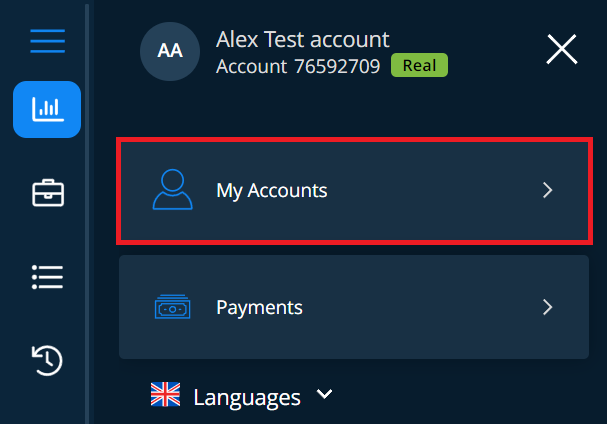
Task: Expand the My Accounts right chevron
Action: pyautogui.click(x=547, y=190)
